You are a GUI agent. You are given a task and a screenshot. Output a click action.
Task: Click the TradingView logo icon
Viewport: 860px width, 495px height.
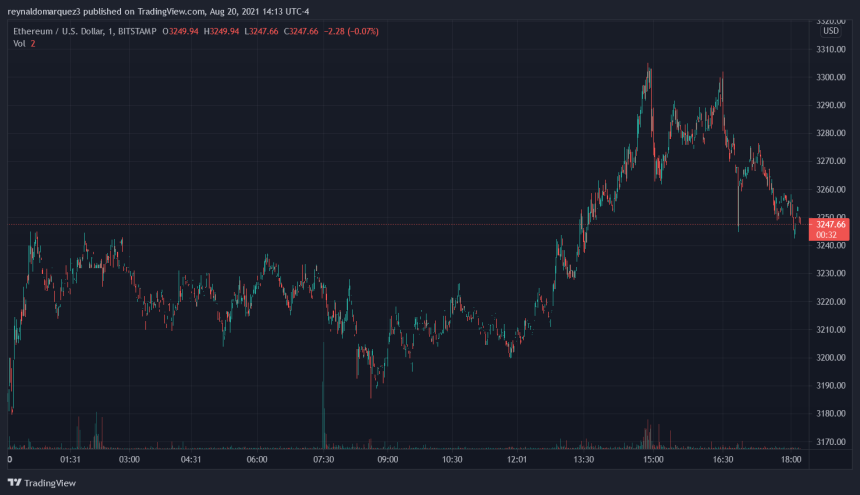[x=14, y=481]
